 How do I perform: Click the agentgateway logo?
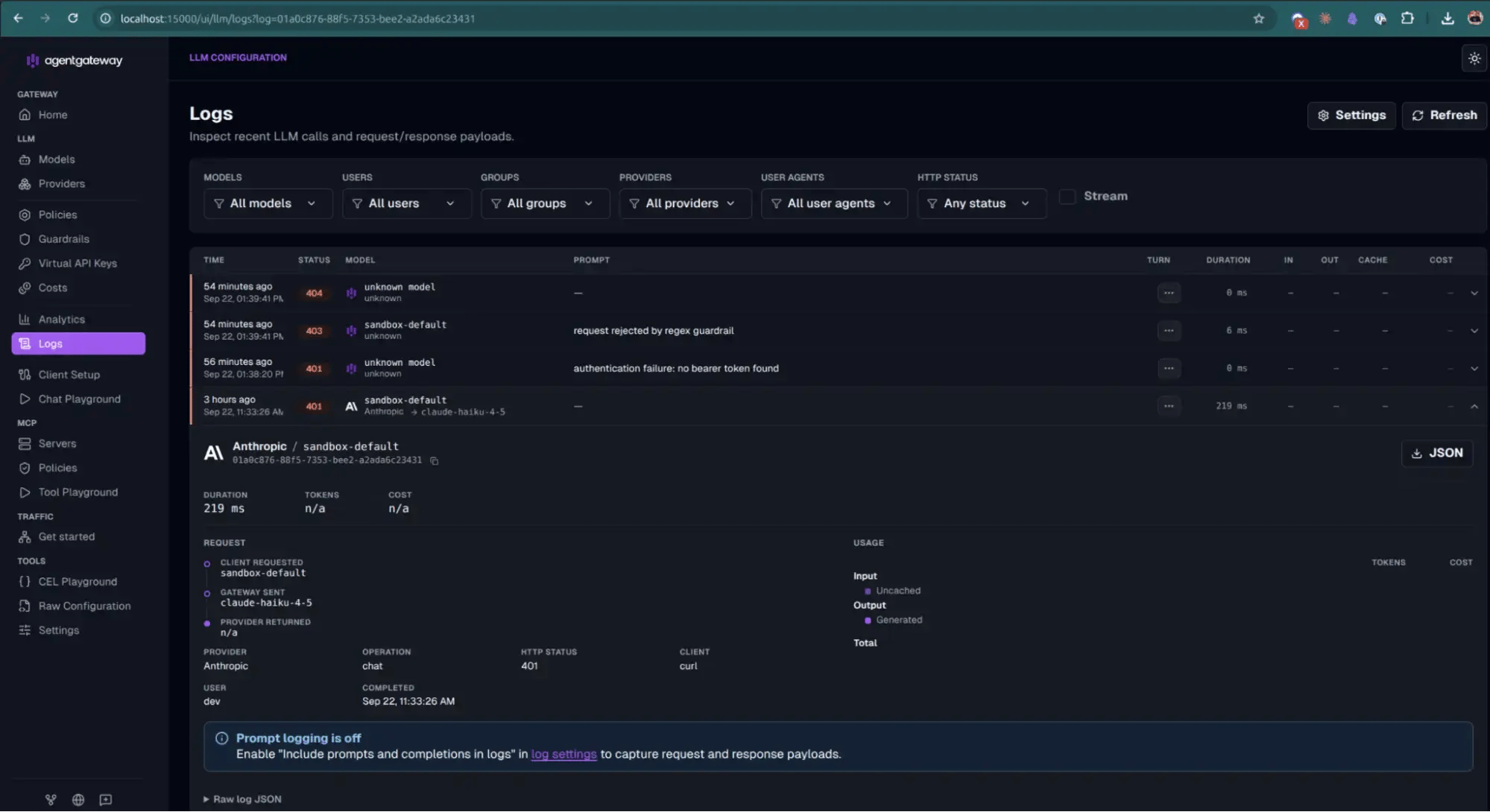pos(75,60)
